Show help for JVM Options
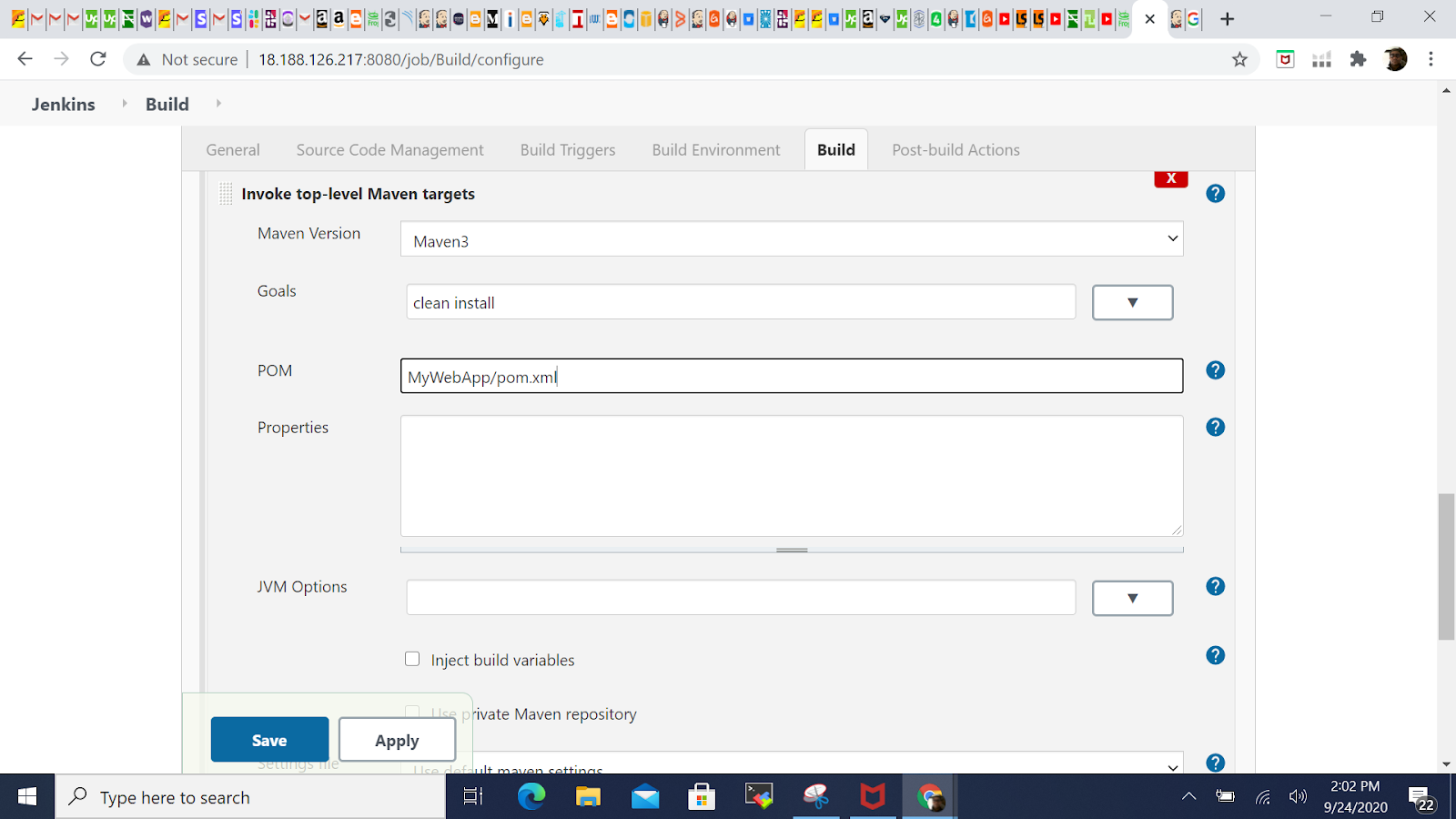Screen dimensions: 1456x819 (1215, 586)
